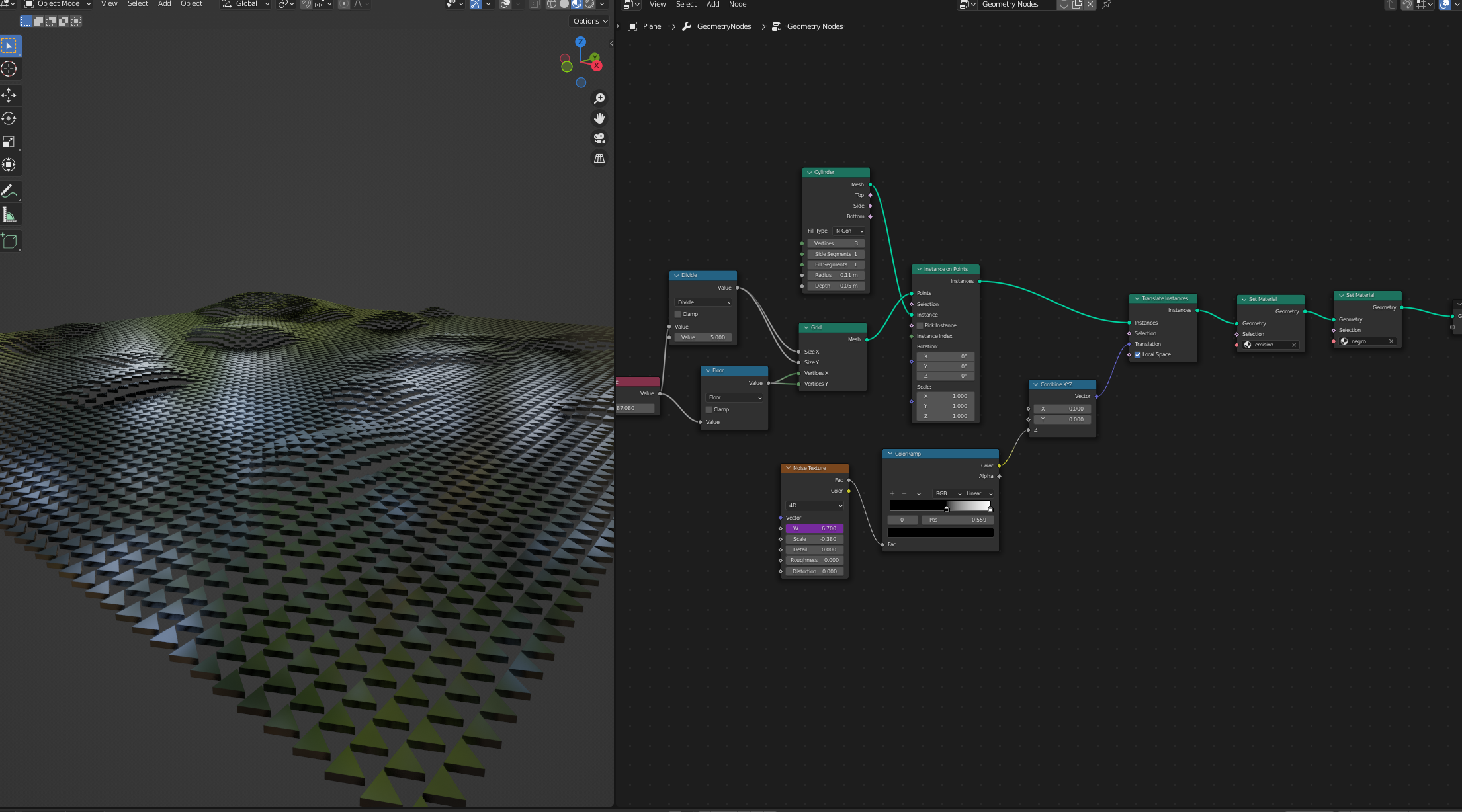Open Fill Type N-Gon dropdown

click(849, 231)
